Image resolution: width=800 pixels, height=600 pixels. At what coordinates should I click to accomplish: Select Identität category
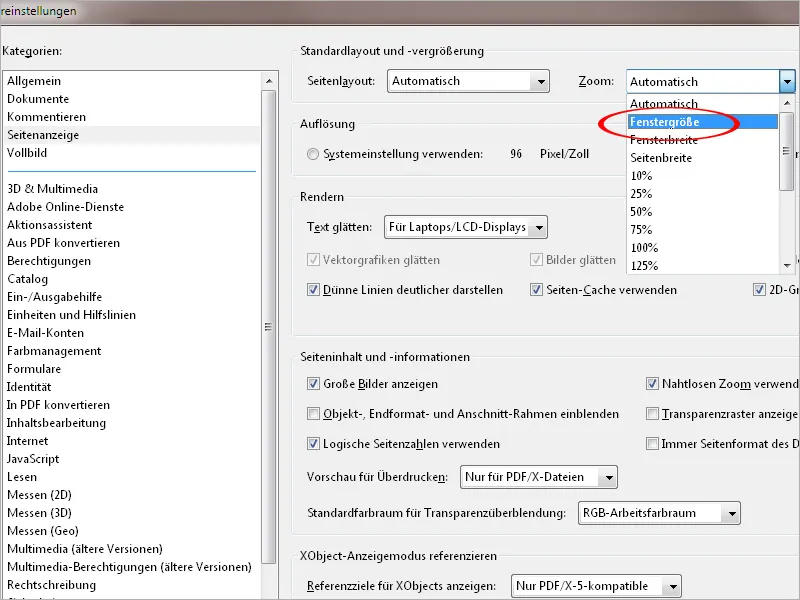(x=29, y=387)
